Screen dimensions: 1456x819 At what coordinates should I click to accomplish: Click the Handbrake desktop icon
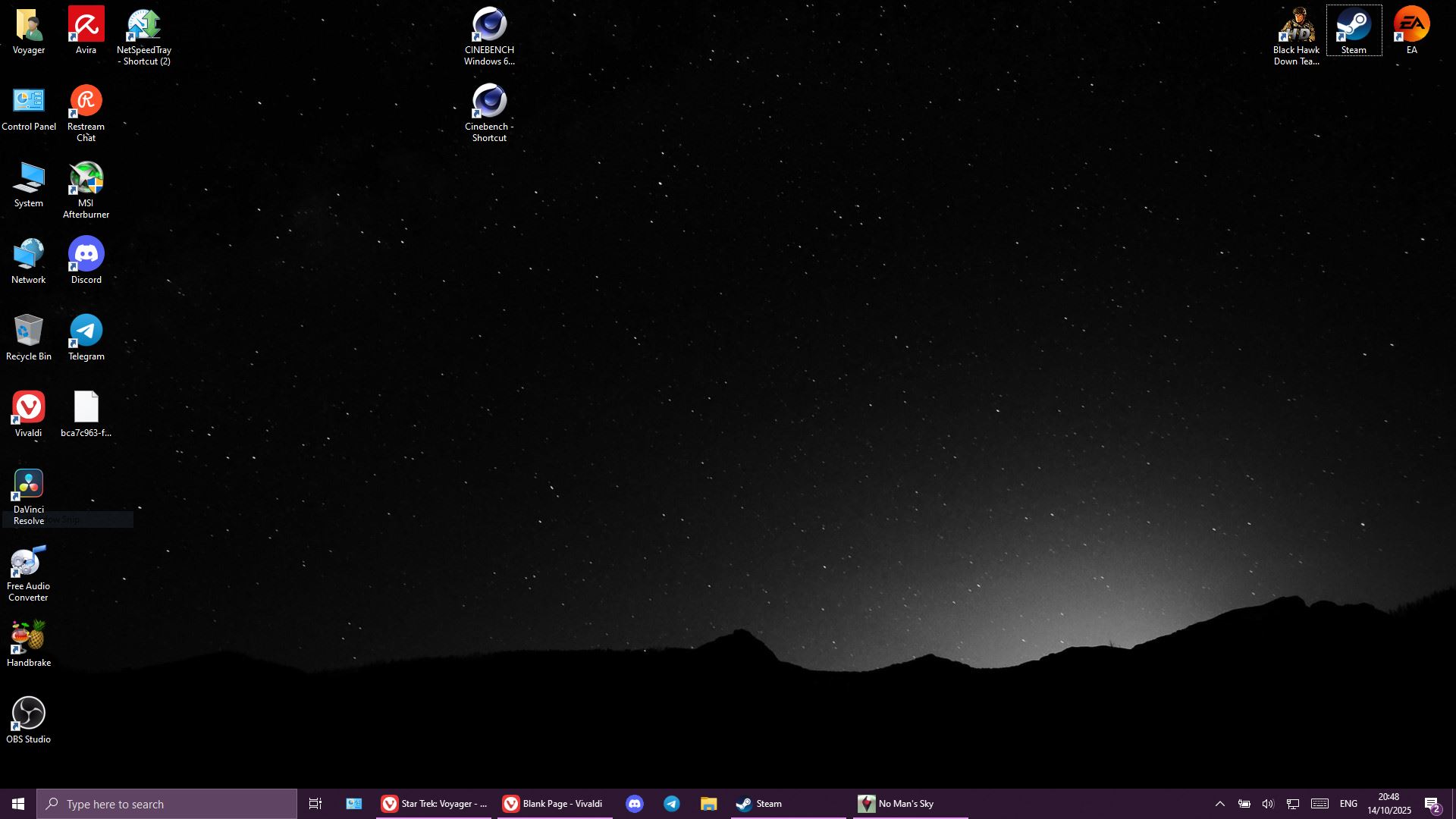29,638
